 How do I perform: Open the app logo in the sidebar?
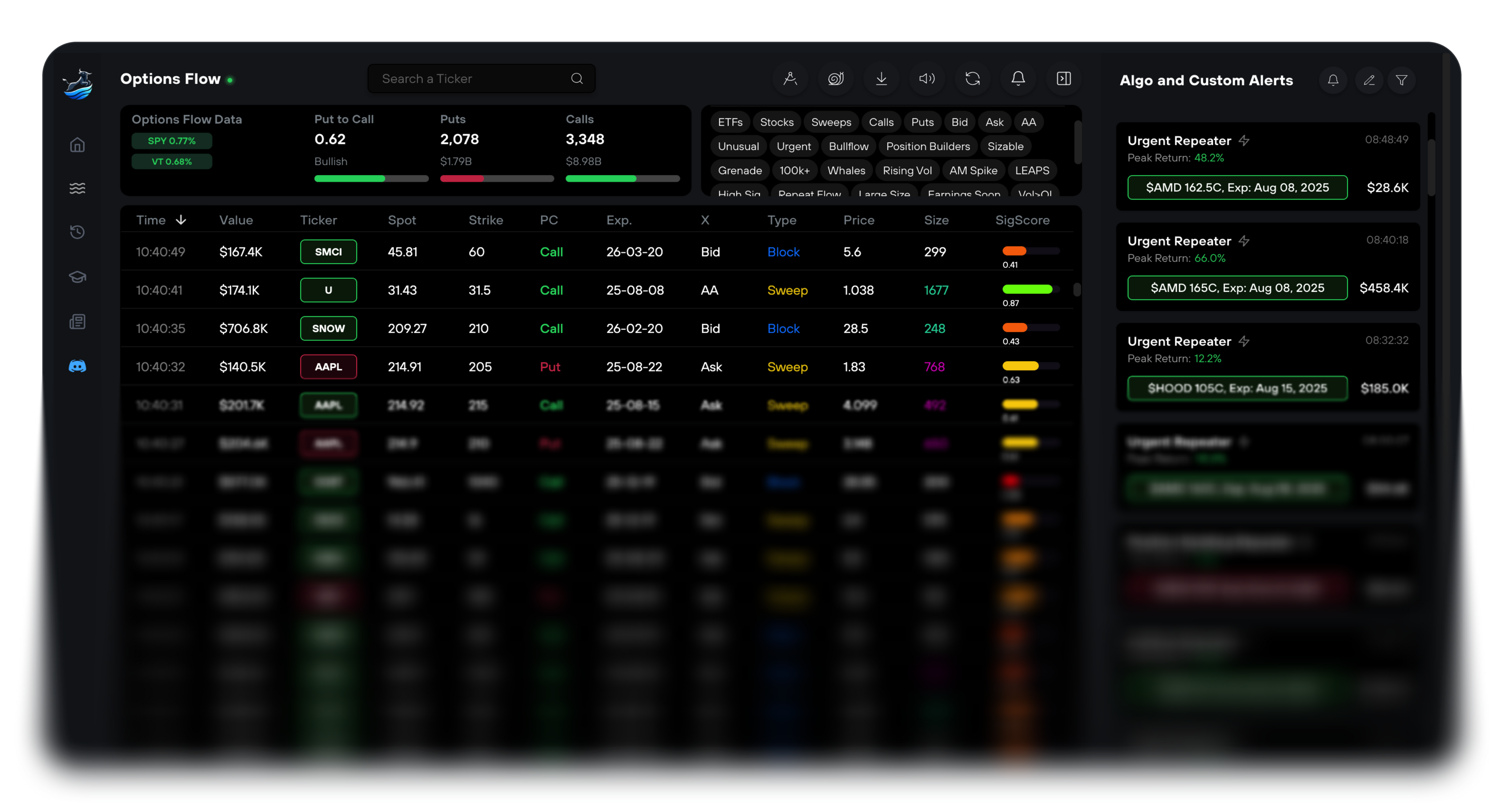tap(77, 84)
